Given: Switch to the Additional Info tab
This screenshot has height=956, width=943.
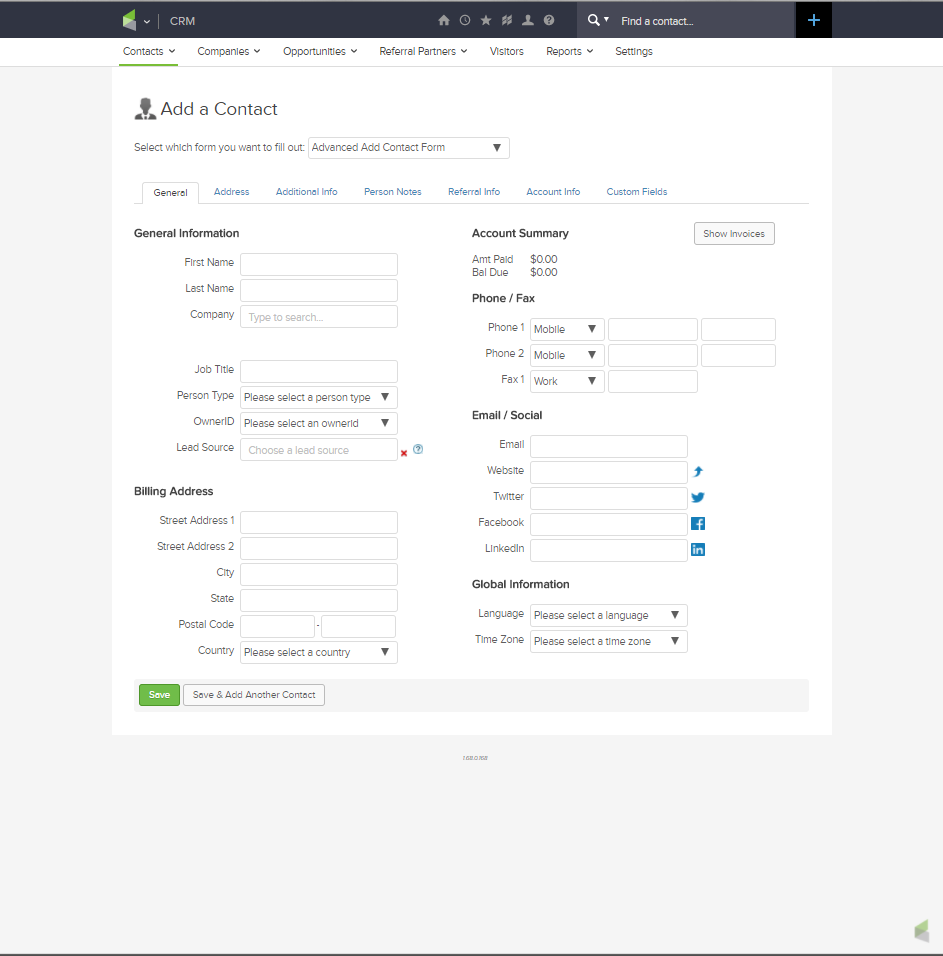Looking at the screenshot, I should coord(307,191).
